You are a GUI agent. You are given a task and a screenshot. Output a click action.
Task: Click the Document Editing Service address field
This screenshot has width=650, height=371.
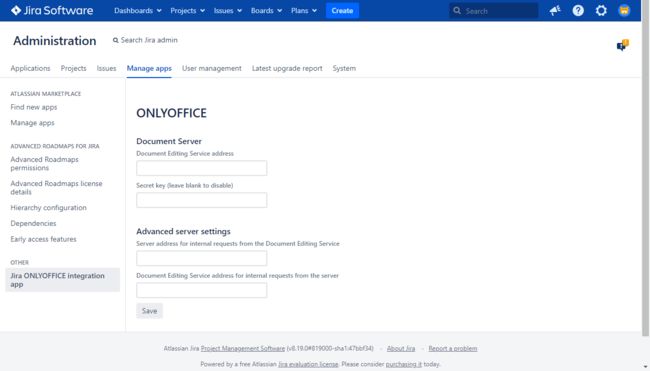(201, 168)
